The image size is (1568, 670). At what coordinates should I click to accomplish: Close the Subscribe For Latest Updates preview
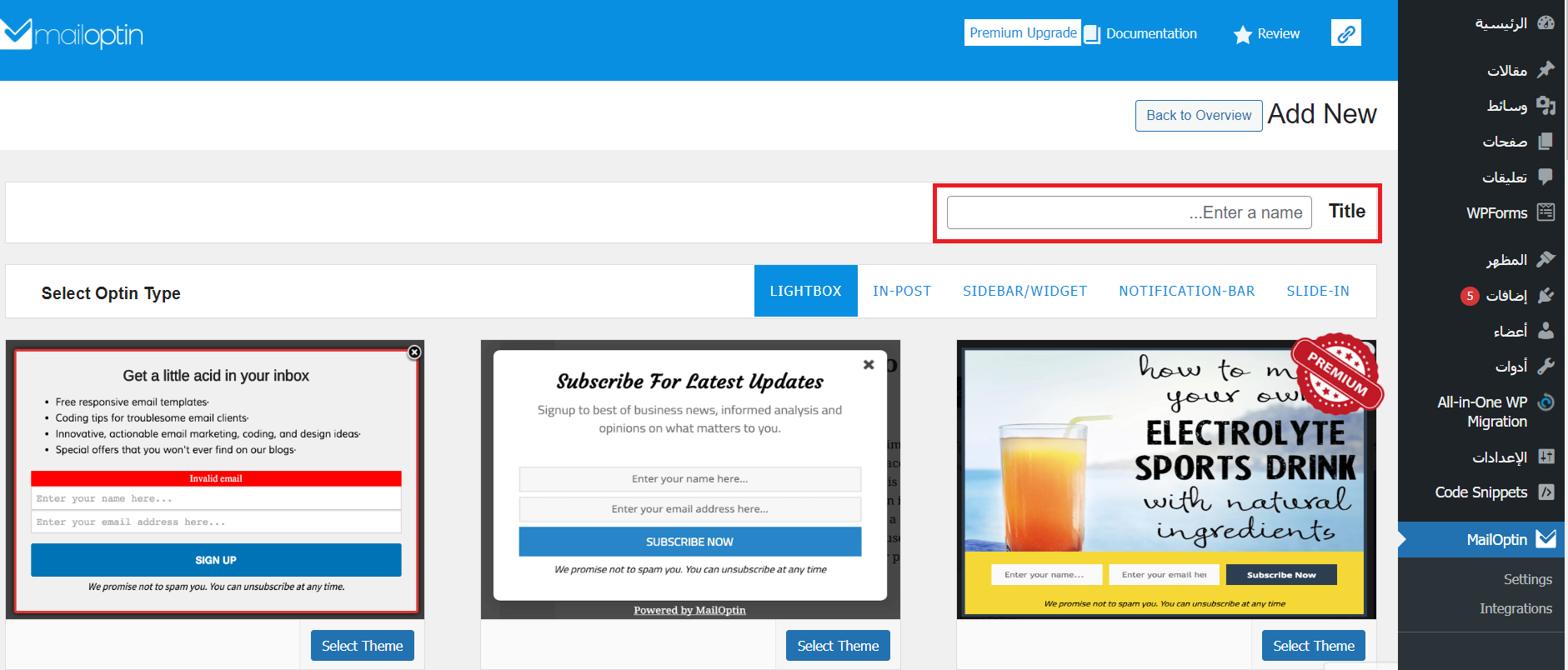pyautogui.click(x=869, y=365)
